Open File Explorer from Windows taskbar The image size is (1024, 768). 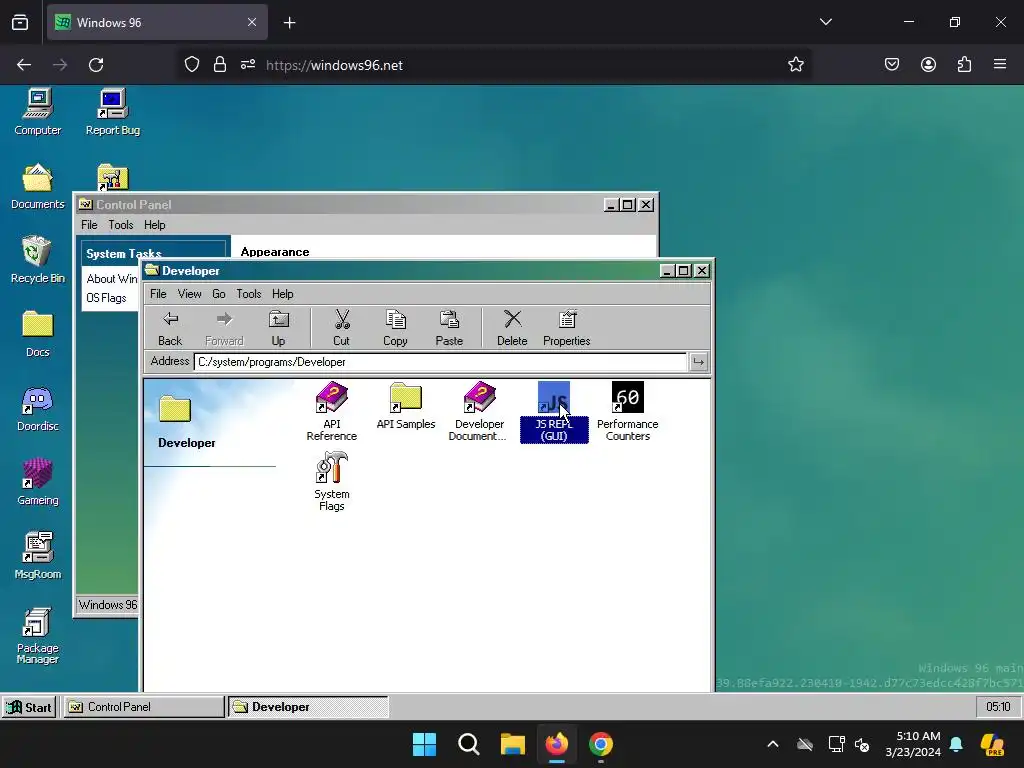coord(513,744)
